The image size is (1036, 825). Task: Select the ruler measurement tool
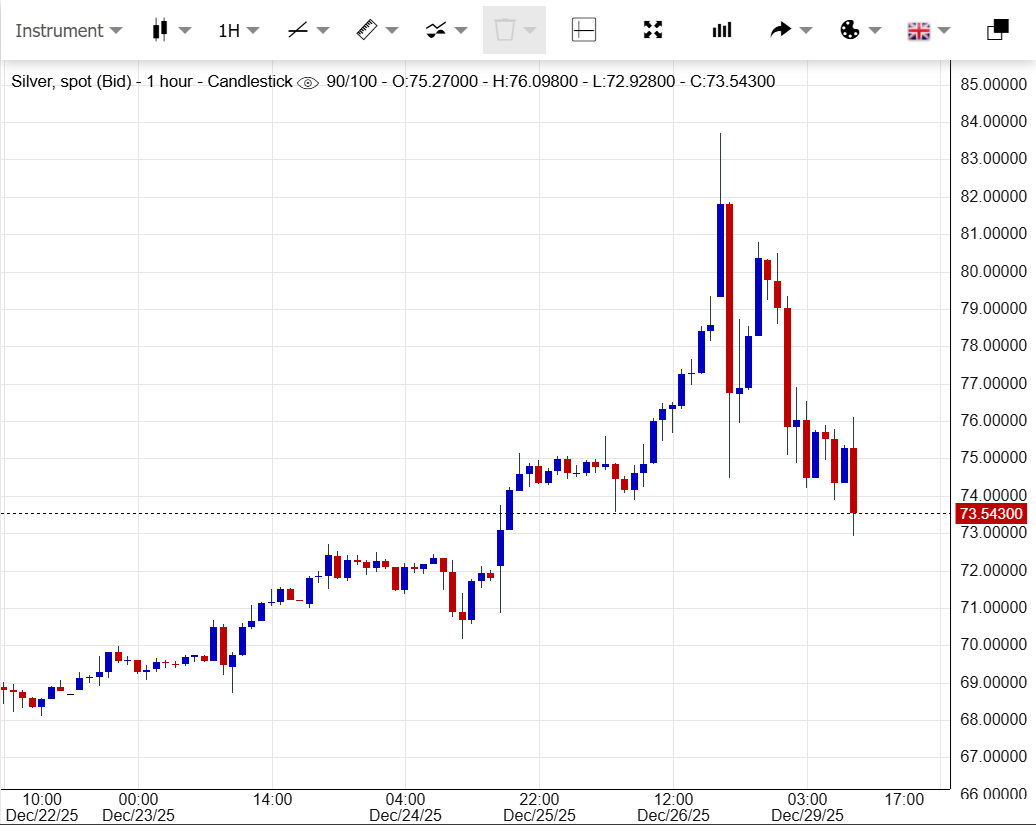coord(366,30)
